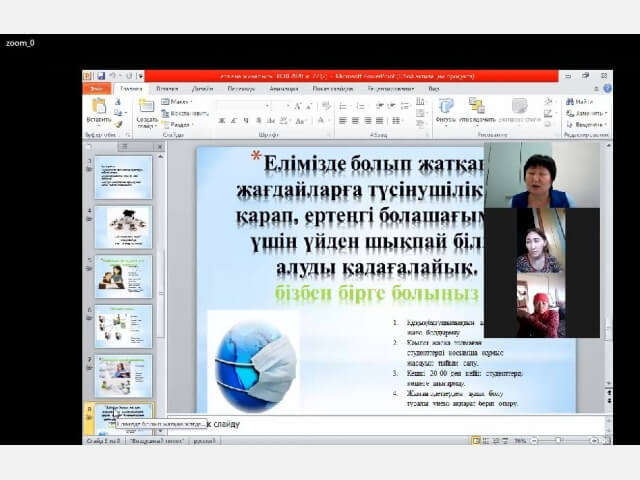Click the slide show view icon in status bar

[x=505, y=441]
